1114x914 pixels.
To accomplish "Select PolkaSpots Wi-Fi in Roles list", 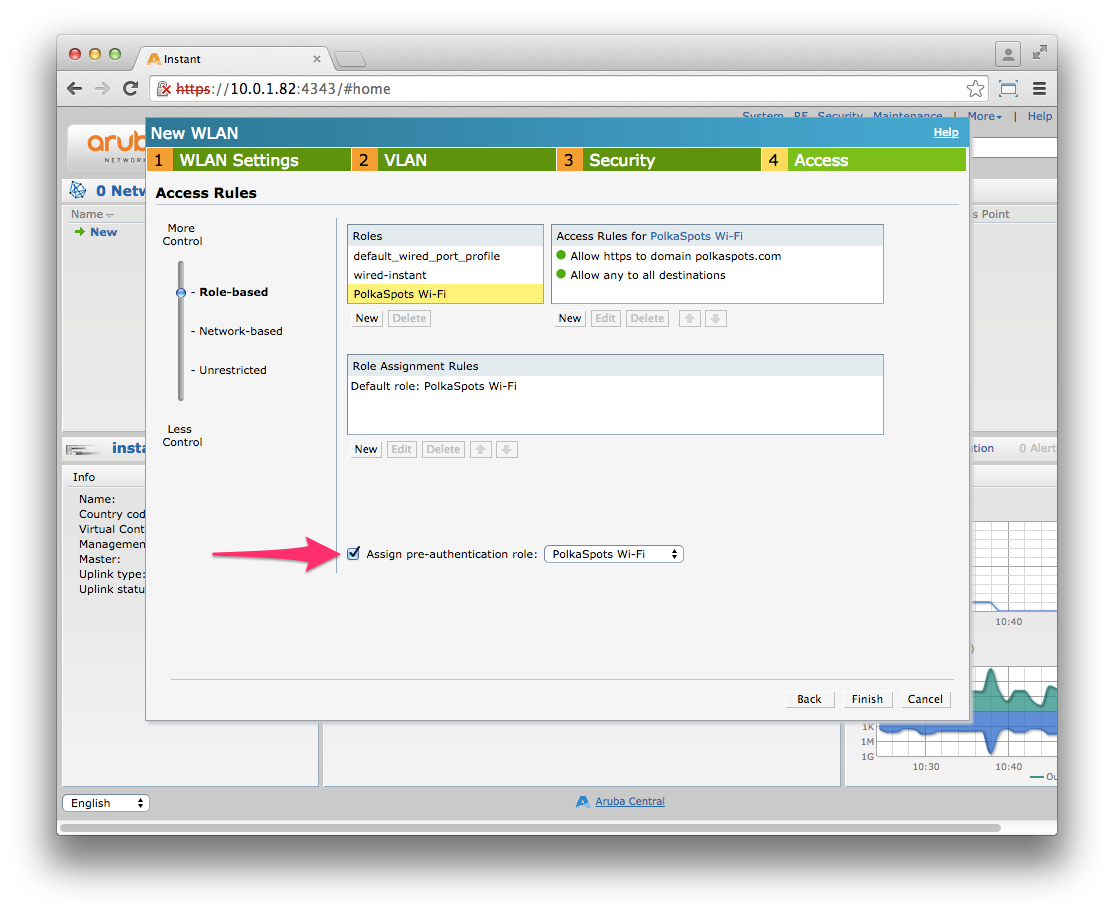I will point(445,294).
